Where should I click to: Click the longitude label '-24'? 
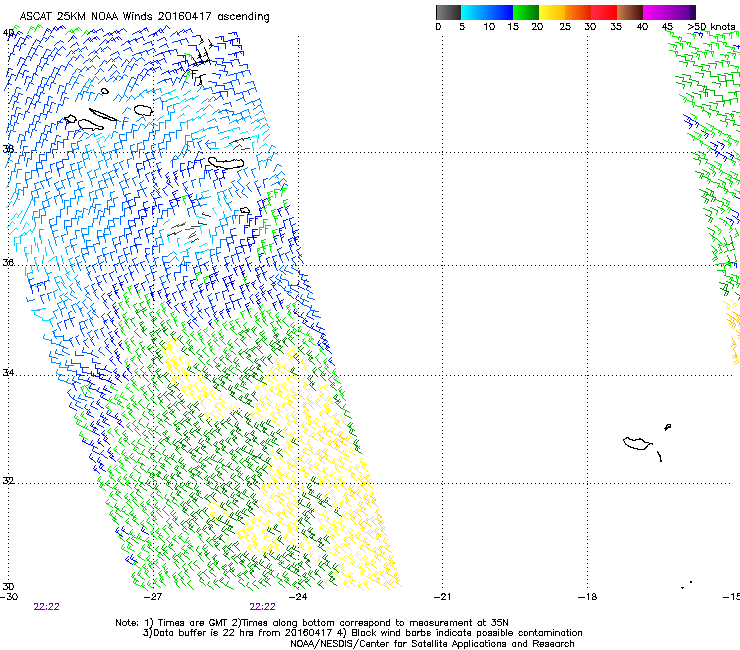298,597
